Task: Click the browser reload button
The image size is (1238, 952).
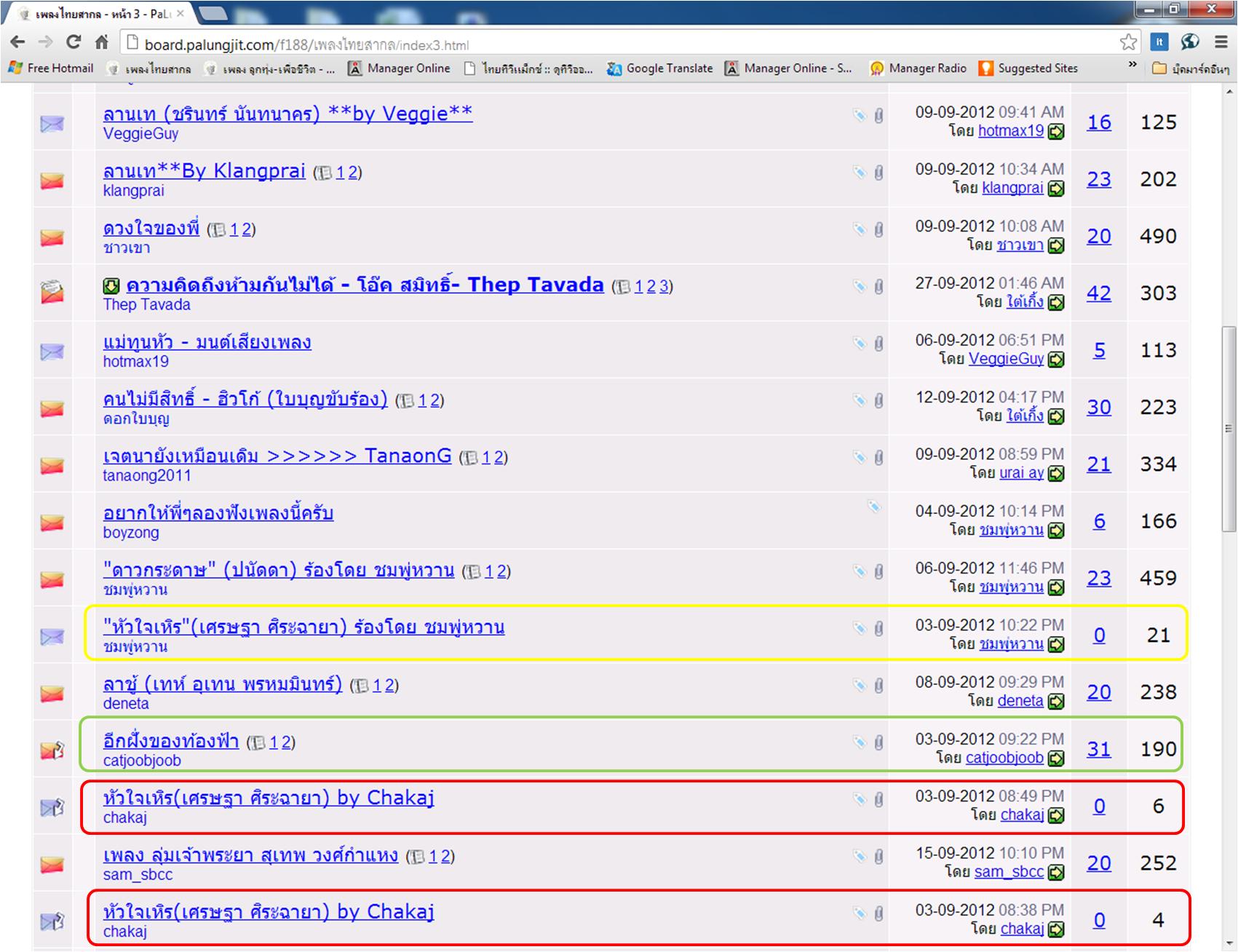Action: (74, 42)
